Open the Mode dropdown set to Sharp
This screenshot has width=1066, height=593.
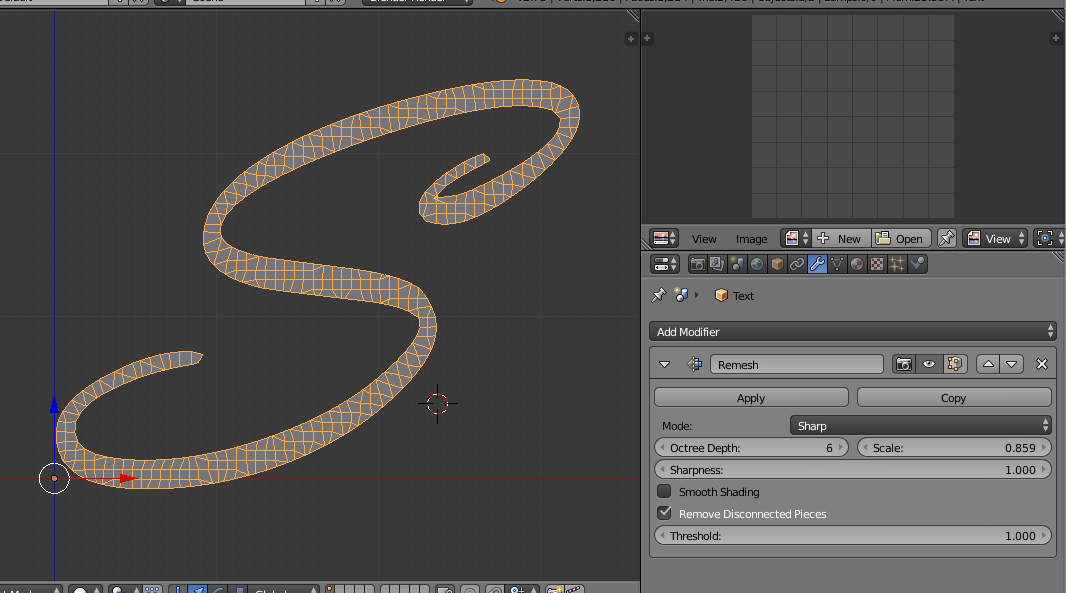(920, 426)
